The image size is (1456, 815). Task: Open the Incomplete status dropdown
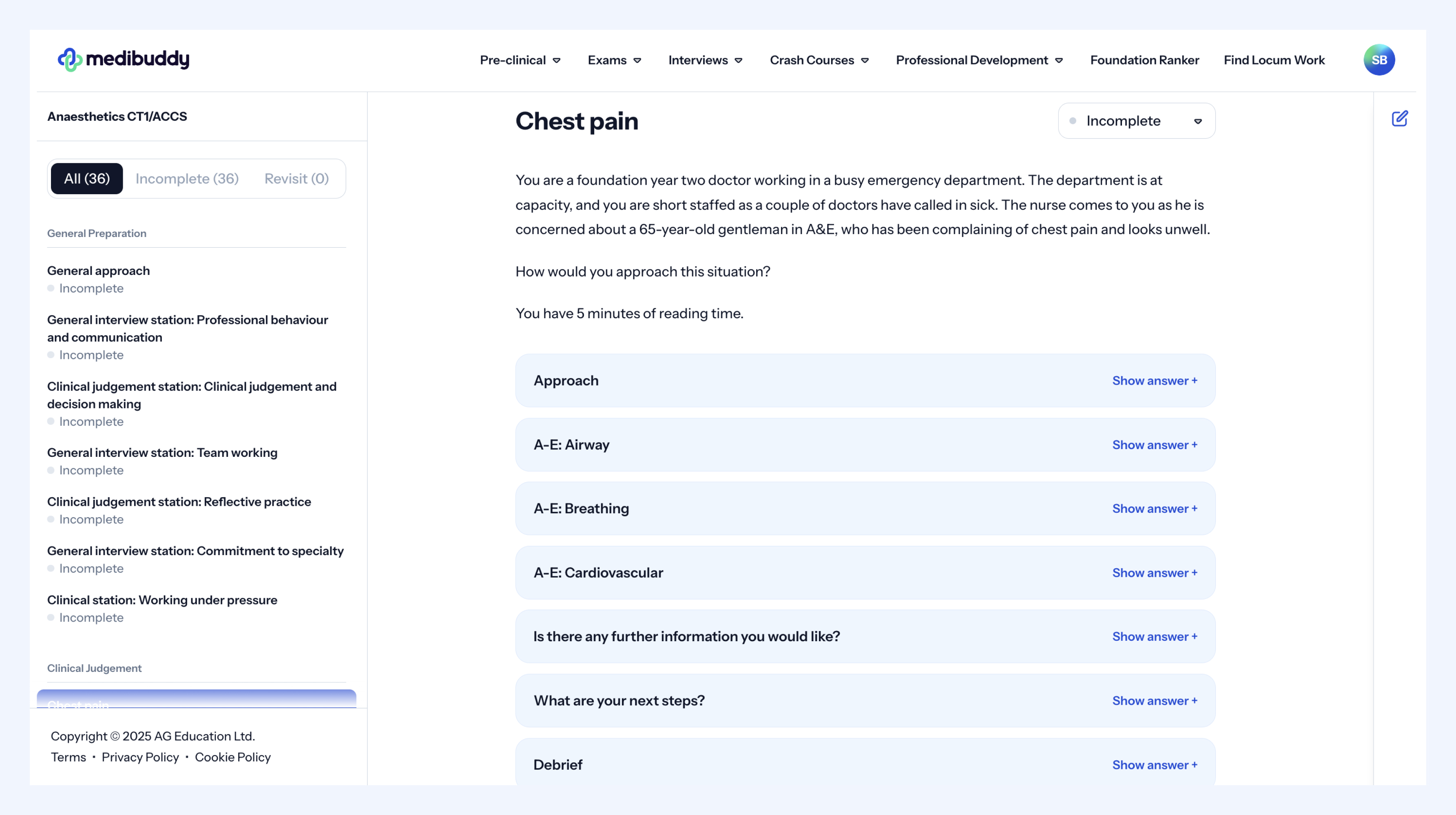[x=1136, y=121]
